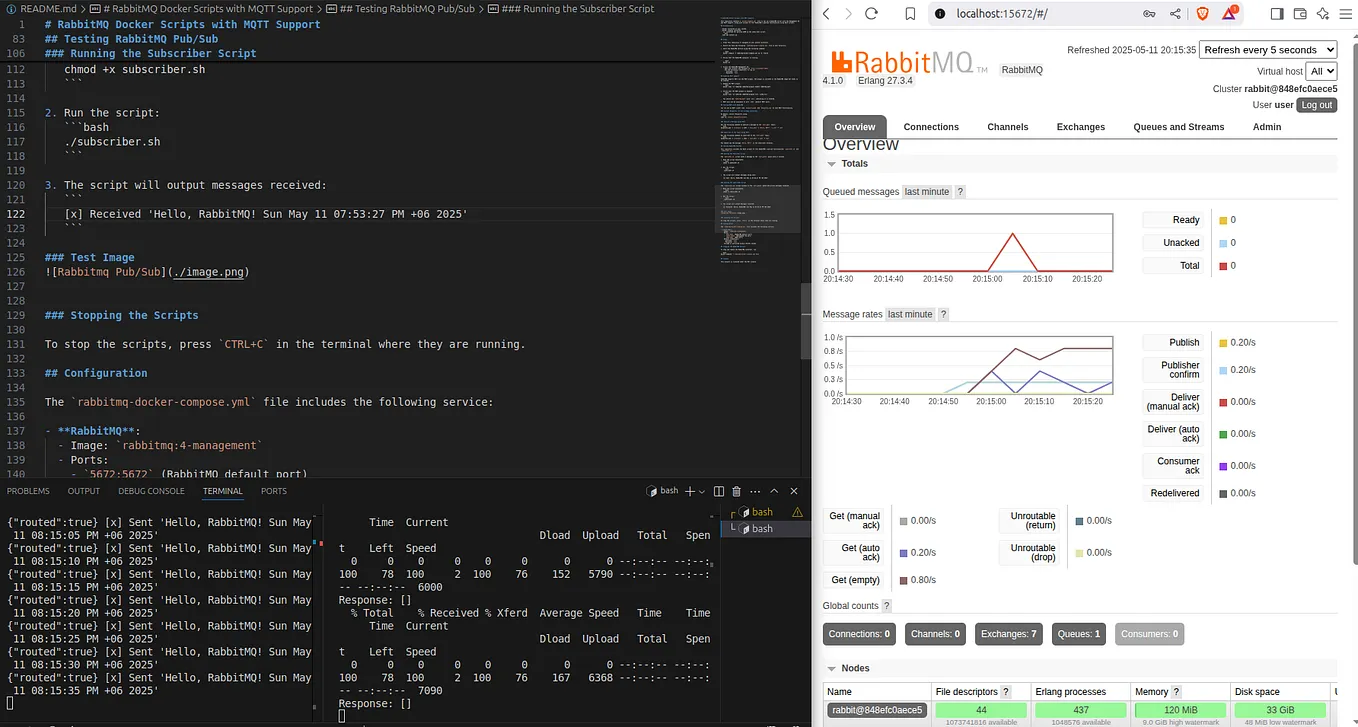1358x727 pixels.
Task: Split the bash terminal
Action: (x=718, y=491)
